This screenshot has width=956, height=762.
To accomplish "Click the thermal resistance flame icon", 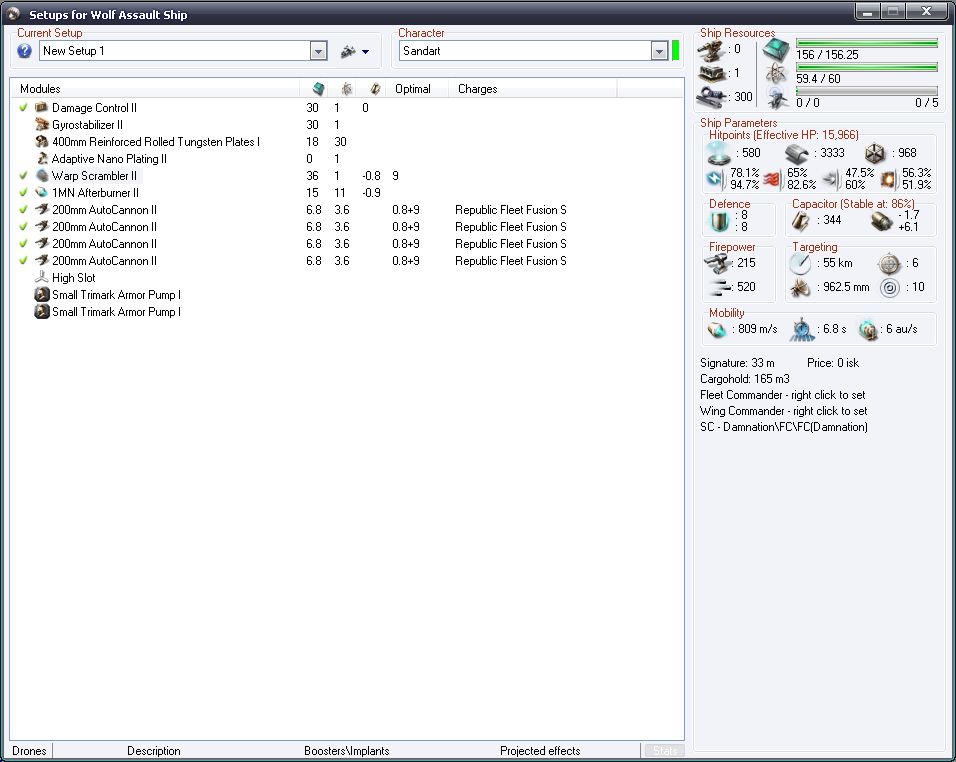I will [772, 179].
